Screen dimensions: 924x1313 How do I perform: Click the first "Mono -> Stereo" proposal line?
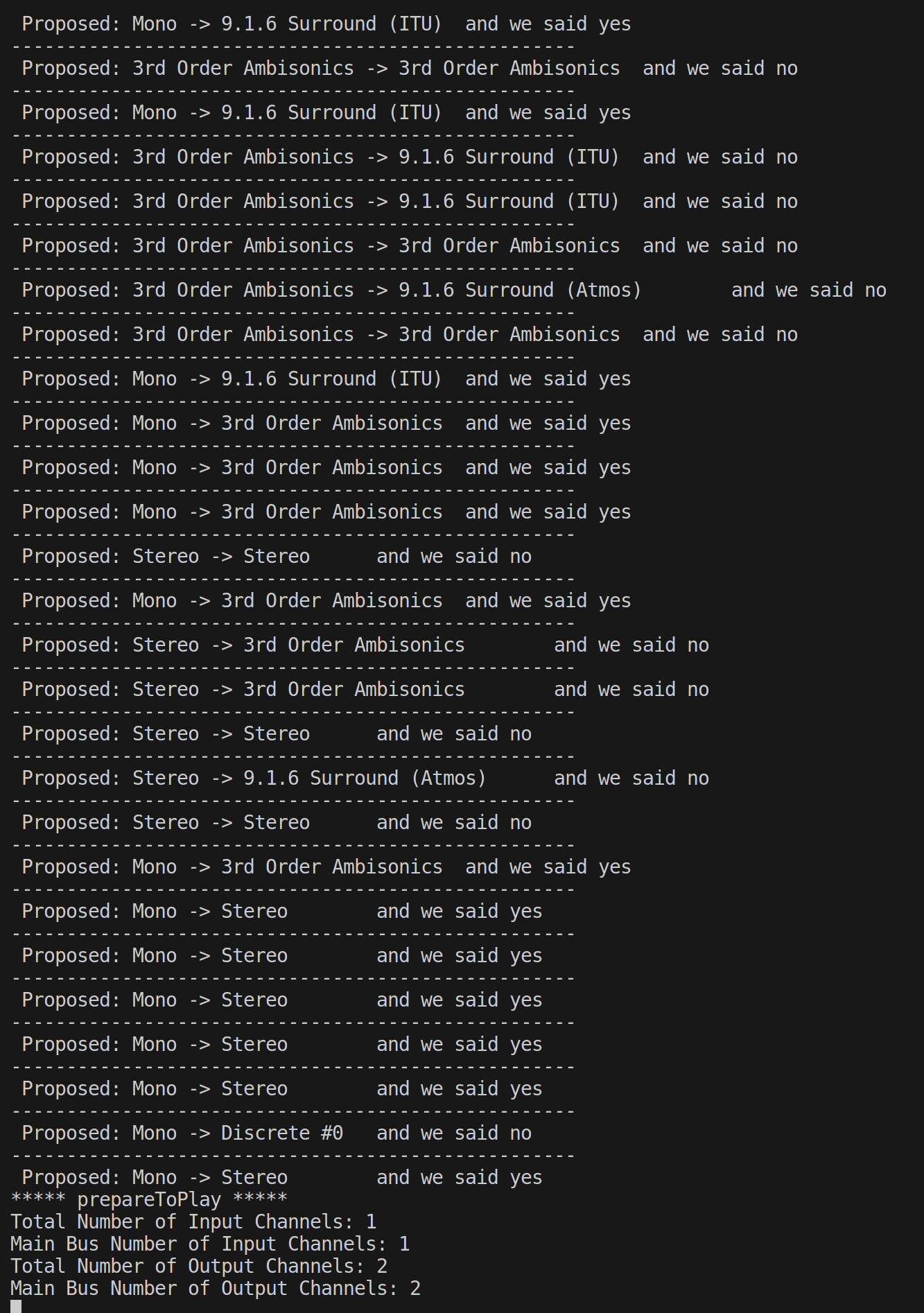209,911
